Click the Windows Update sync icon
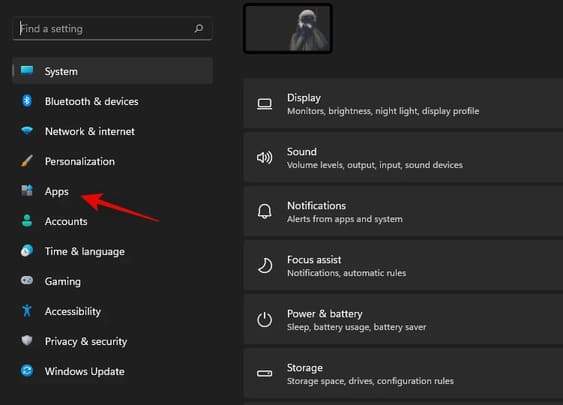The image size is (563, 405). (x=27, y=370)
